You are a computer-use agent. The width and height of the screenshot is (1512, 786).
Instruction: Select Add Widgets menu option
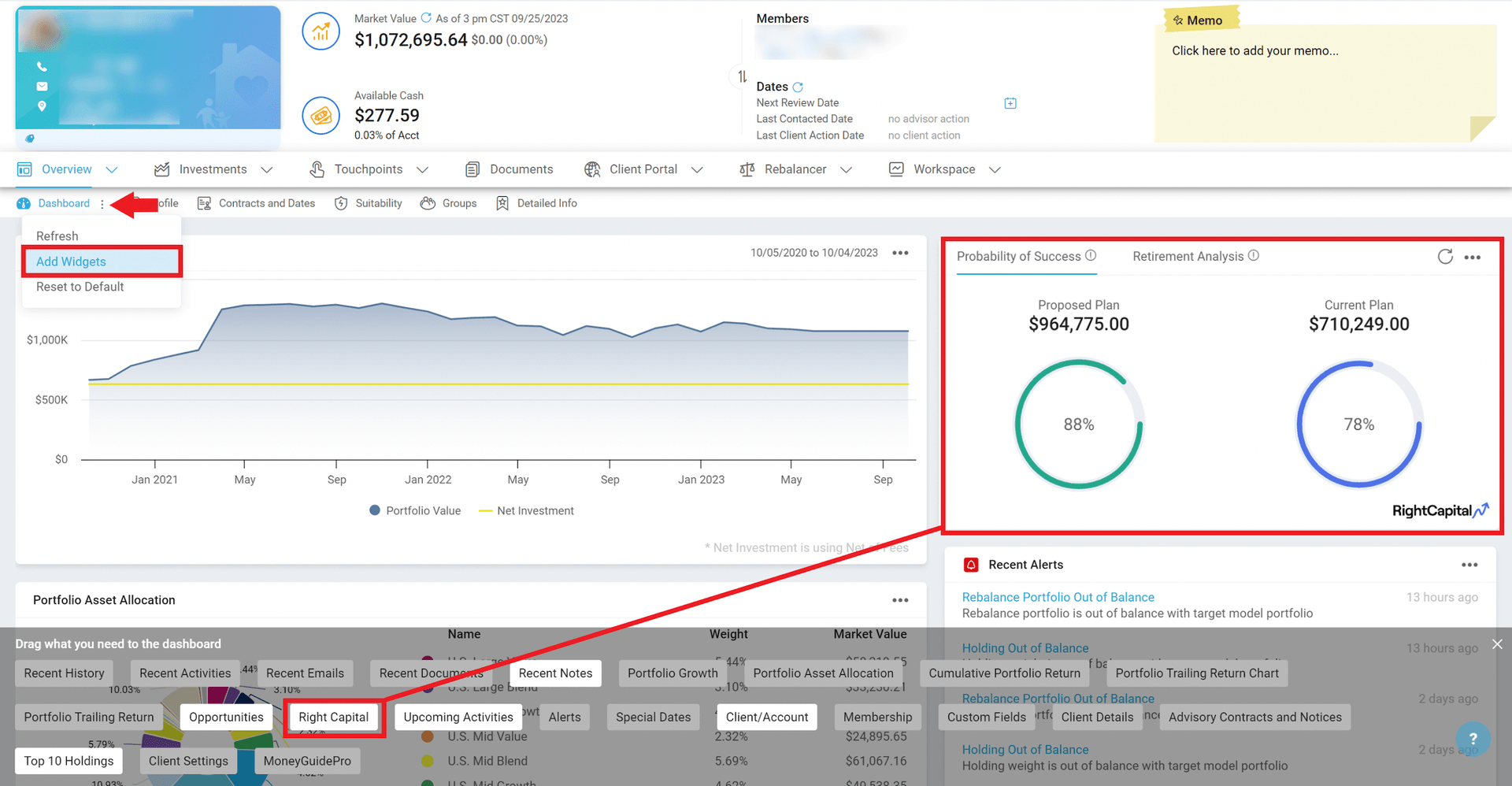pyautogui.click(x=71, y=261)
